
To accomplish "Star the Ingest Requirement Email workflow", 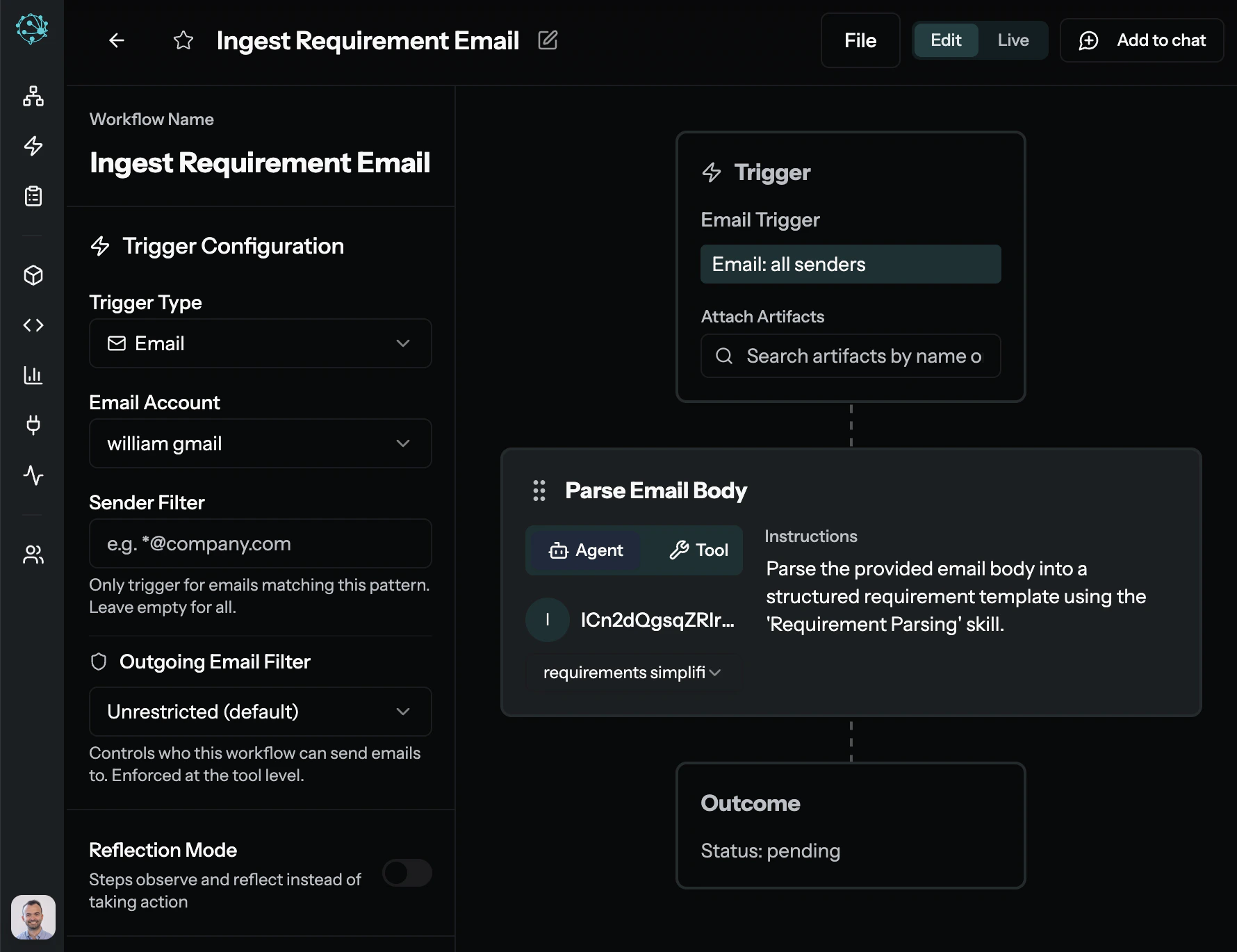I will coord(183,40).
